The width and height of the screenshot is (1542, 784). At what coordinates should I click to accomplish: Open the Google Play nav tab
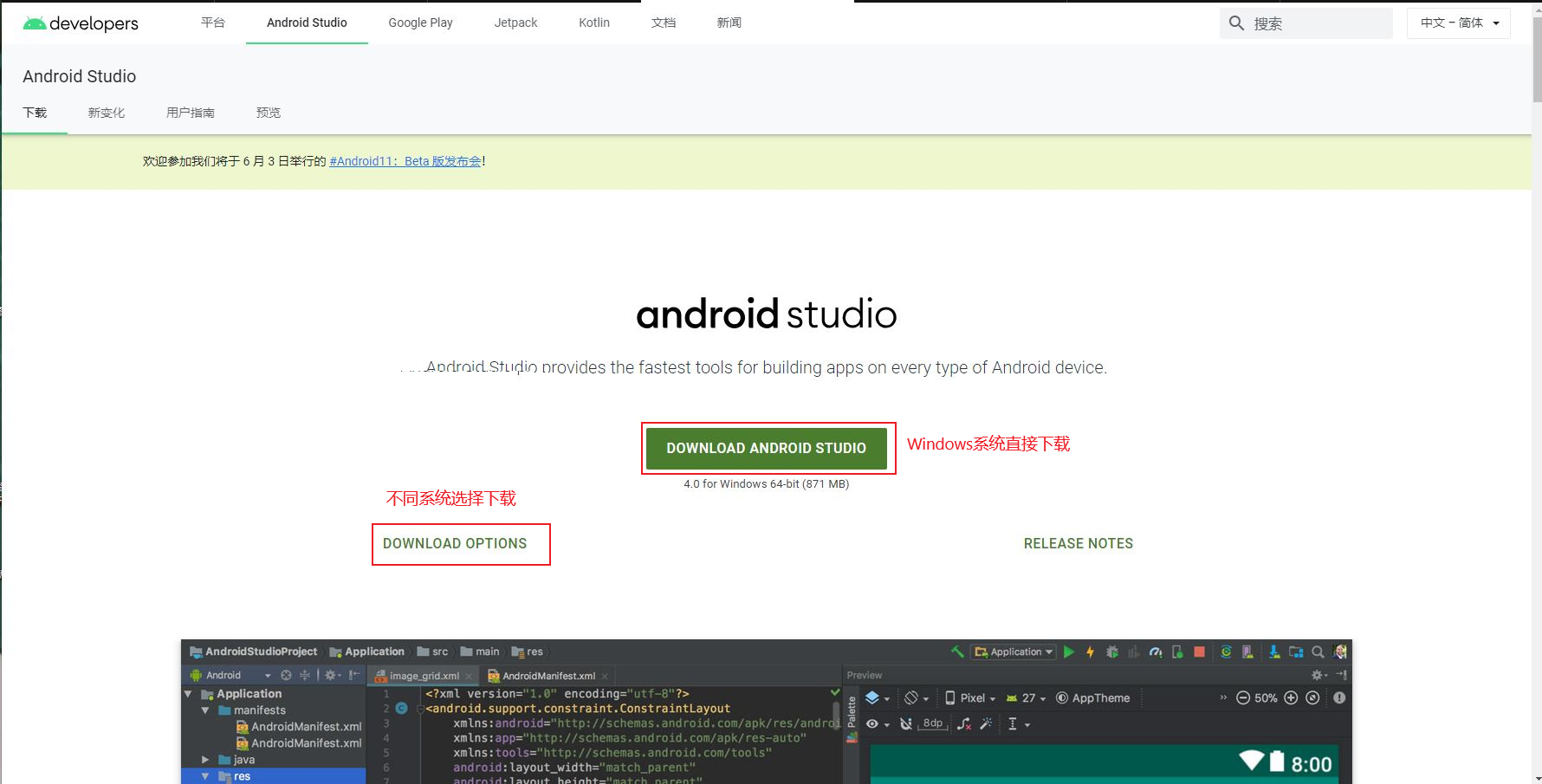(x=420, y=23)
